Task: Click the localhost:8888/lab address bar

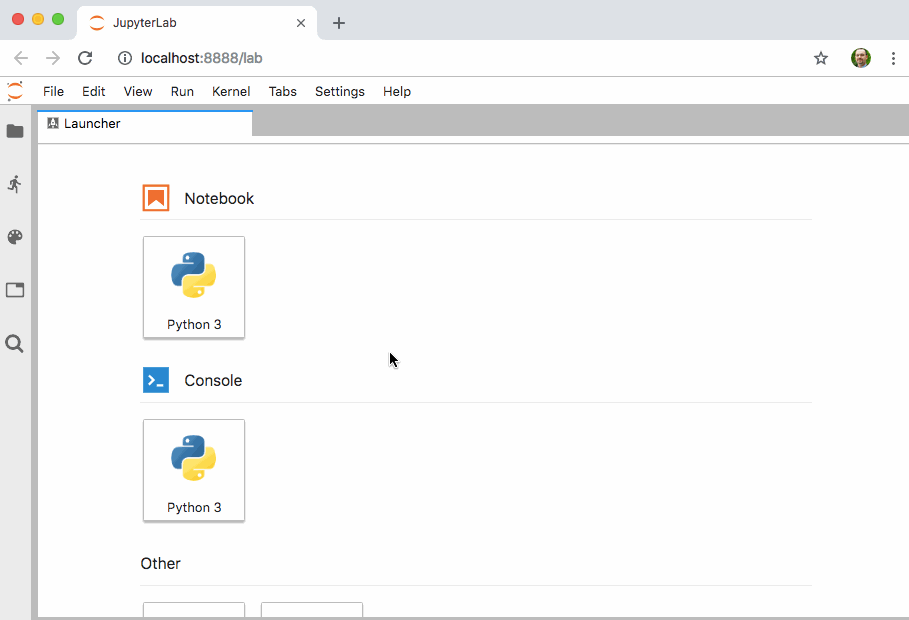Action: 201,58
